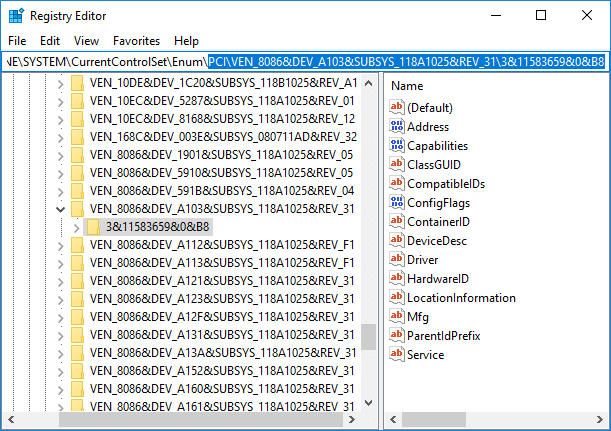The image size is (611, 431).
Task: Open the File menu
Action: [17, 41]
